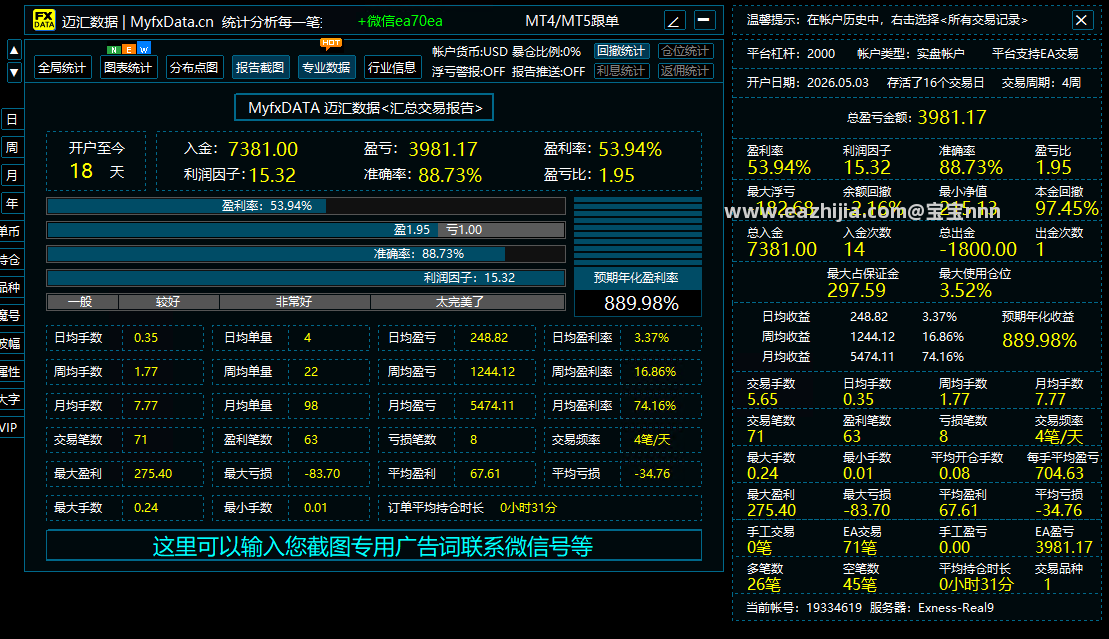Image resolution: width=1109 pixels, height=639 pixels.
Task: Click the +微信ea70ea contact text
Action: pyautogui.click(x=400, y=21)
